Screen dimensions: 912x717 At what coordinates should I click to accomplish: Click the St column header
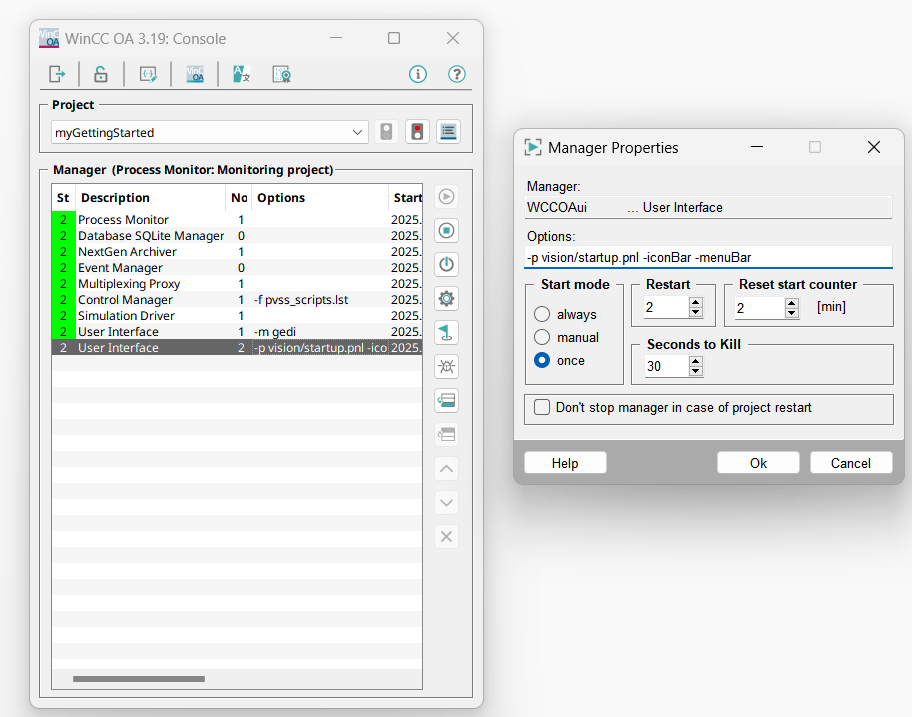click(63, 198)
